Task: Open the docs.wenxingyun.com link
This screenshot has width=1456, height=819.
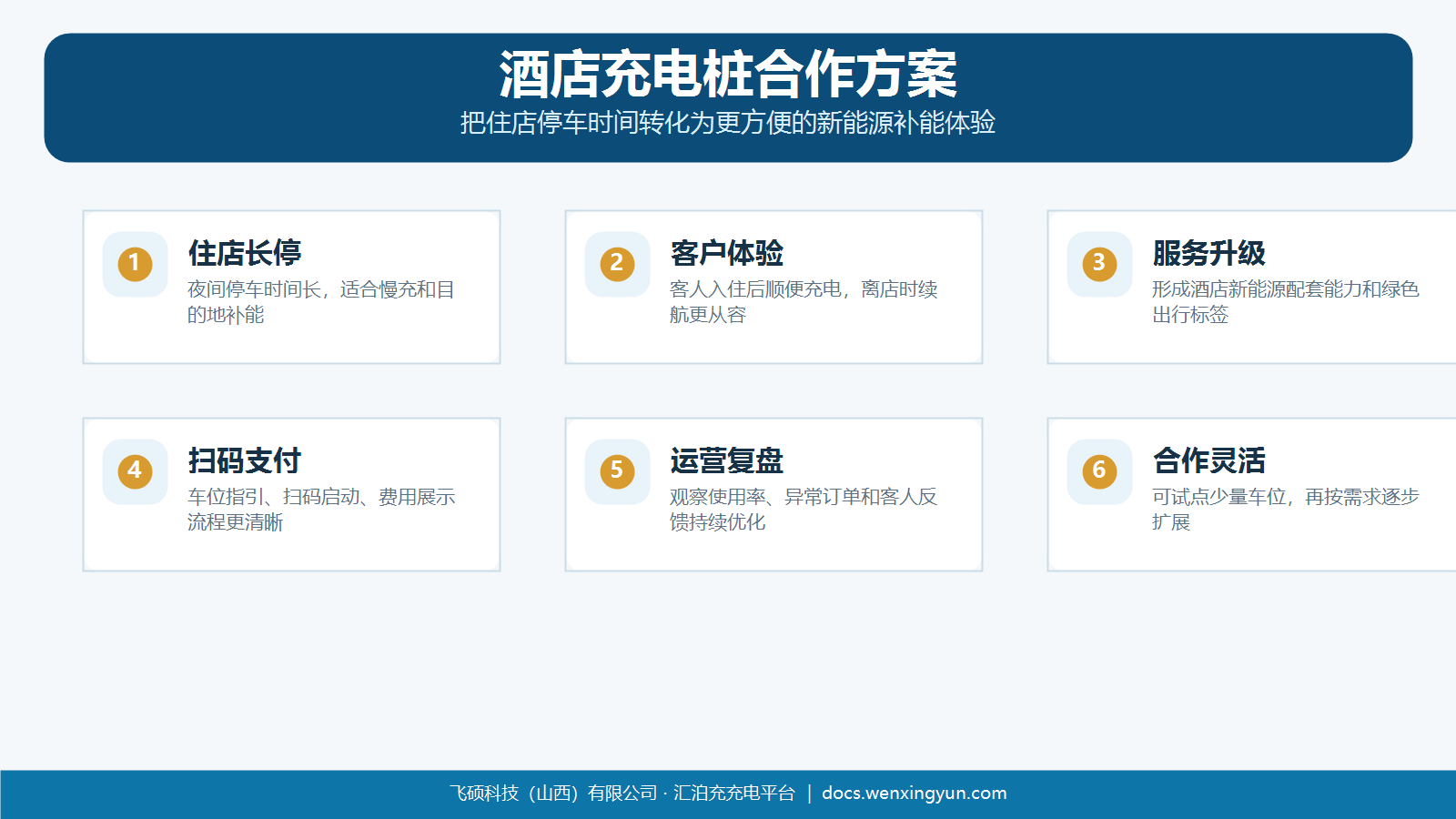Action: [x=915, y=794]
